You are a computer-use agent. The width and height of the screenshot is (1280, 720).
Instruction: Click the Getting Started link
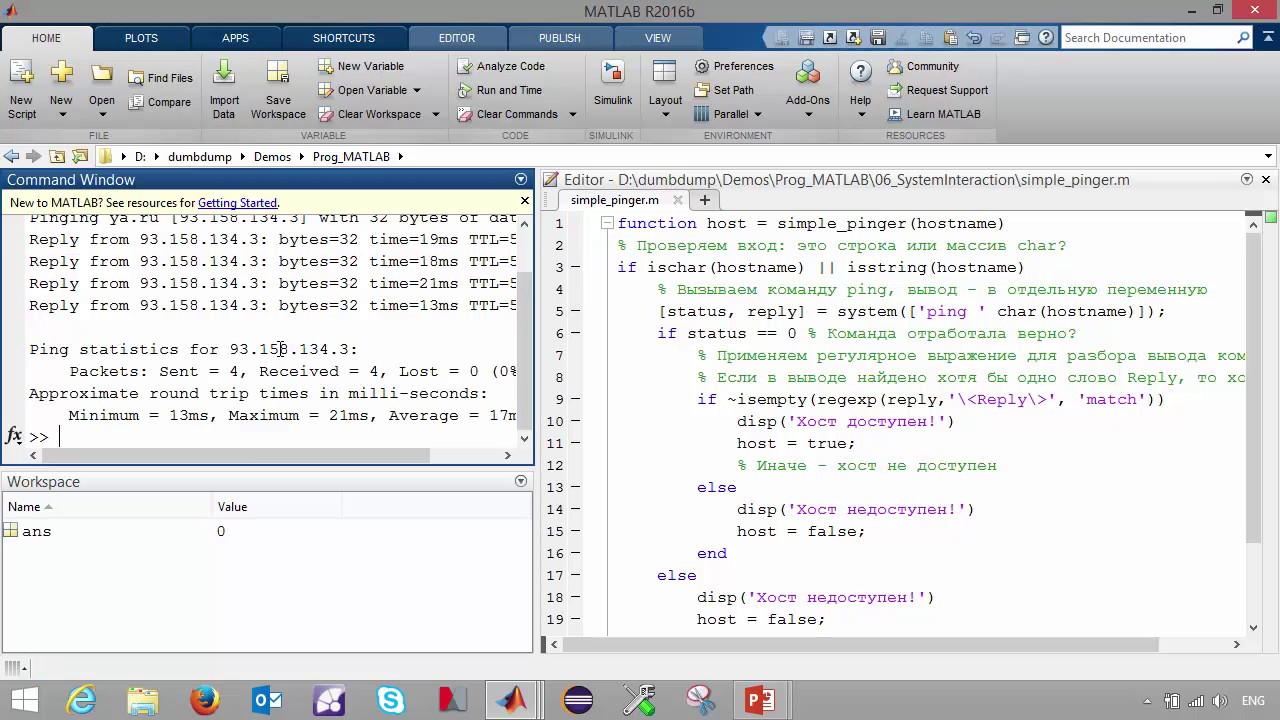point(237,202)
